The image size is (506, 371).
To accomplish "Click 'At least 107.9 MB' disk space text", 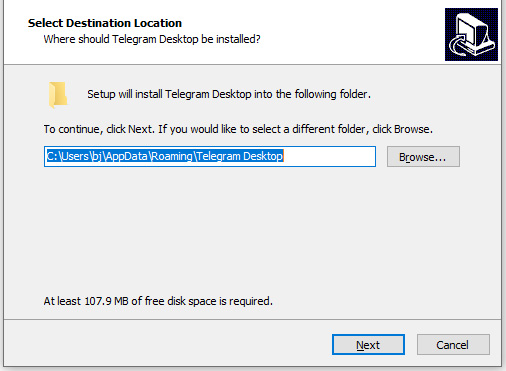I will tap(158, 301).
